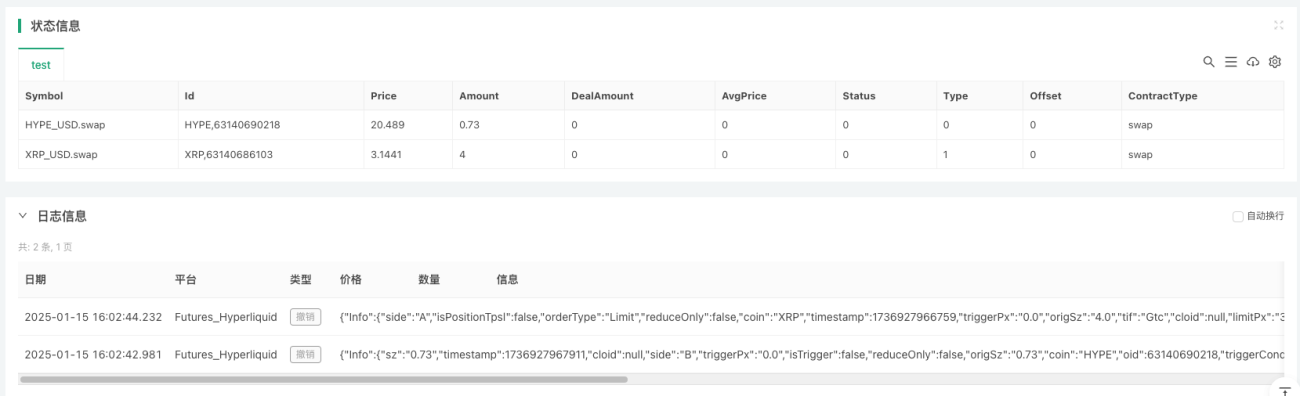Select the HYPE_USD.swap symbol cell
This screenshot has width=1300, height=396.
[x=65, y=125]
